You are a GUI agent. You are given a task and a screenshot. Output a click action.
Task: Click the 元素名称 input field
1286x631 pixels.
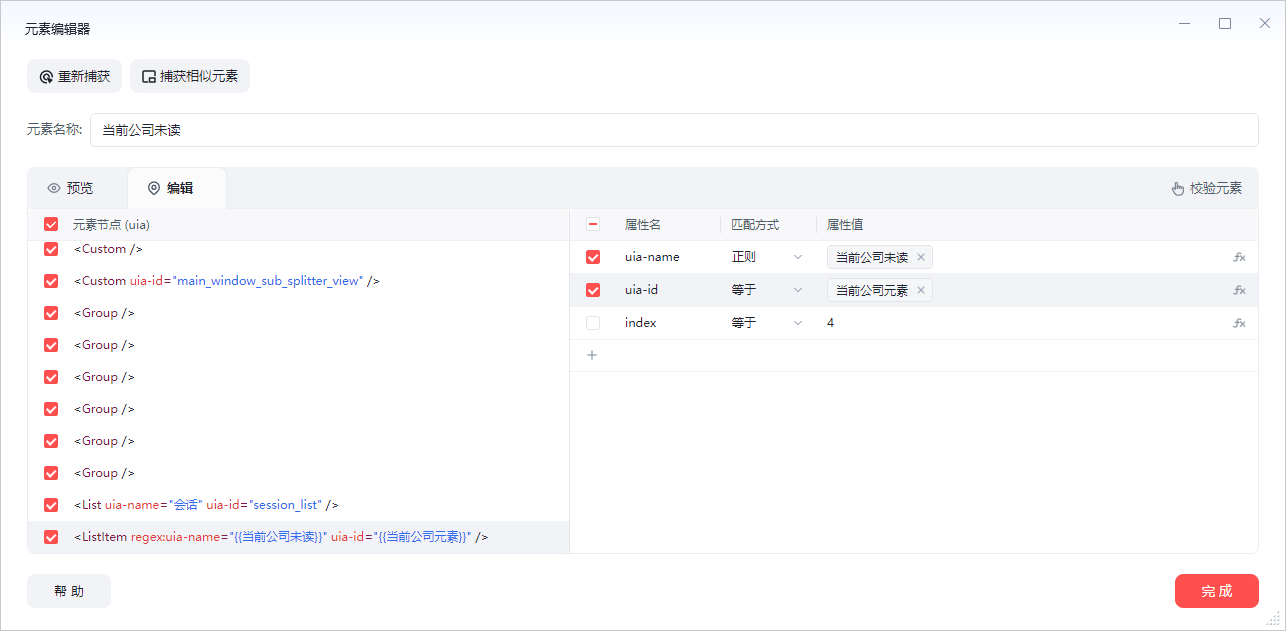pyautogui.click(x=673, y=130)
